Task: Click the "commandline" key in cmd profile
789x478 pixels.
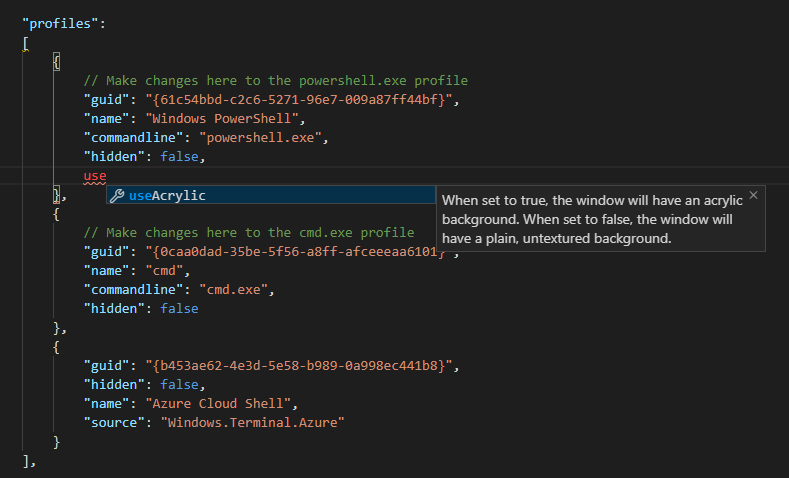Action: 133,290
